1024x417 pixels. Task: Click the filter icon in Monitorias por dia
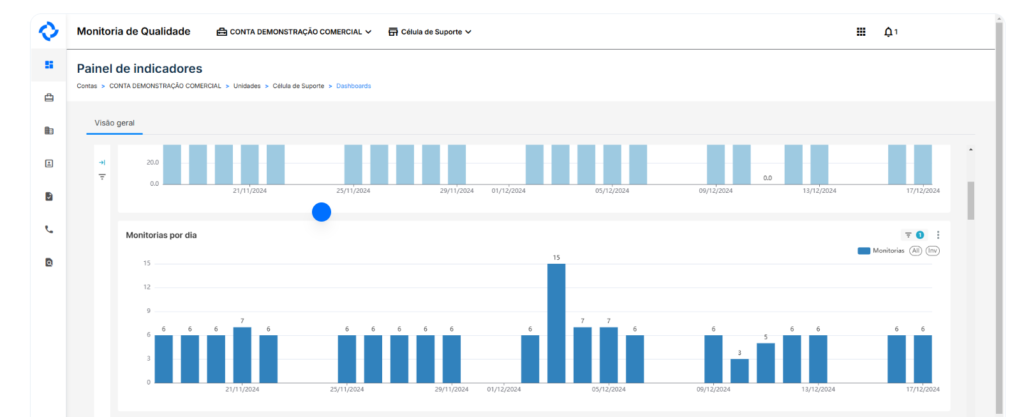[908, 235]
